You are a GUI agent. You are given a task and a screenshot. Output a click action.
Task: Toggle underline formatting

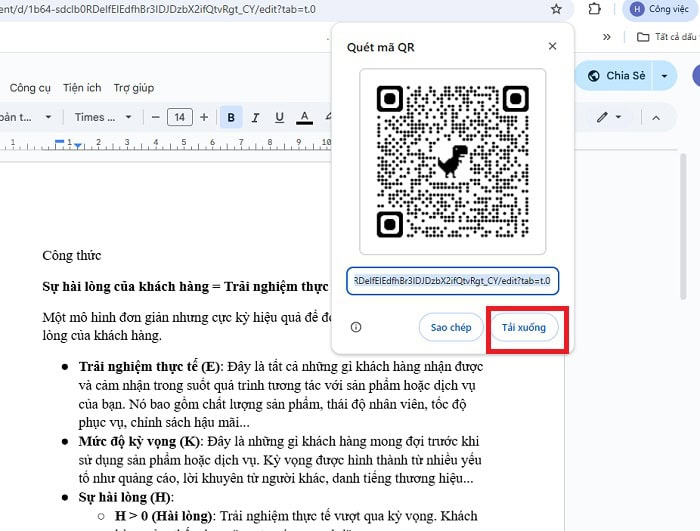click(x=279, y=117)
